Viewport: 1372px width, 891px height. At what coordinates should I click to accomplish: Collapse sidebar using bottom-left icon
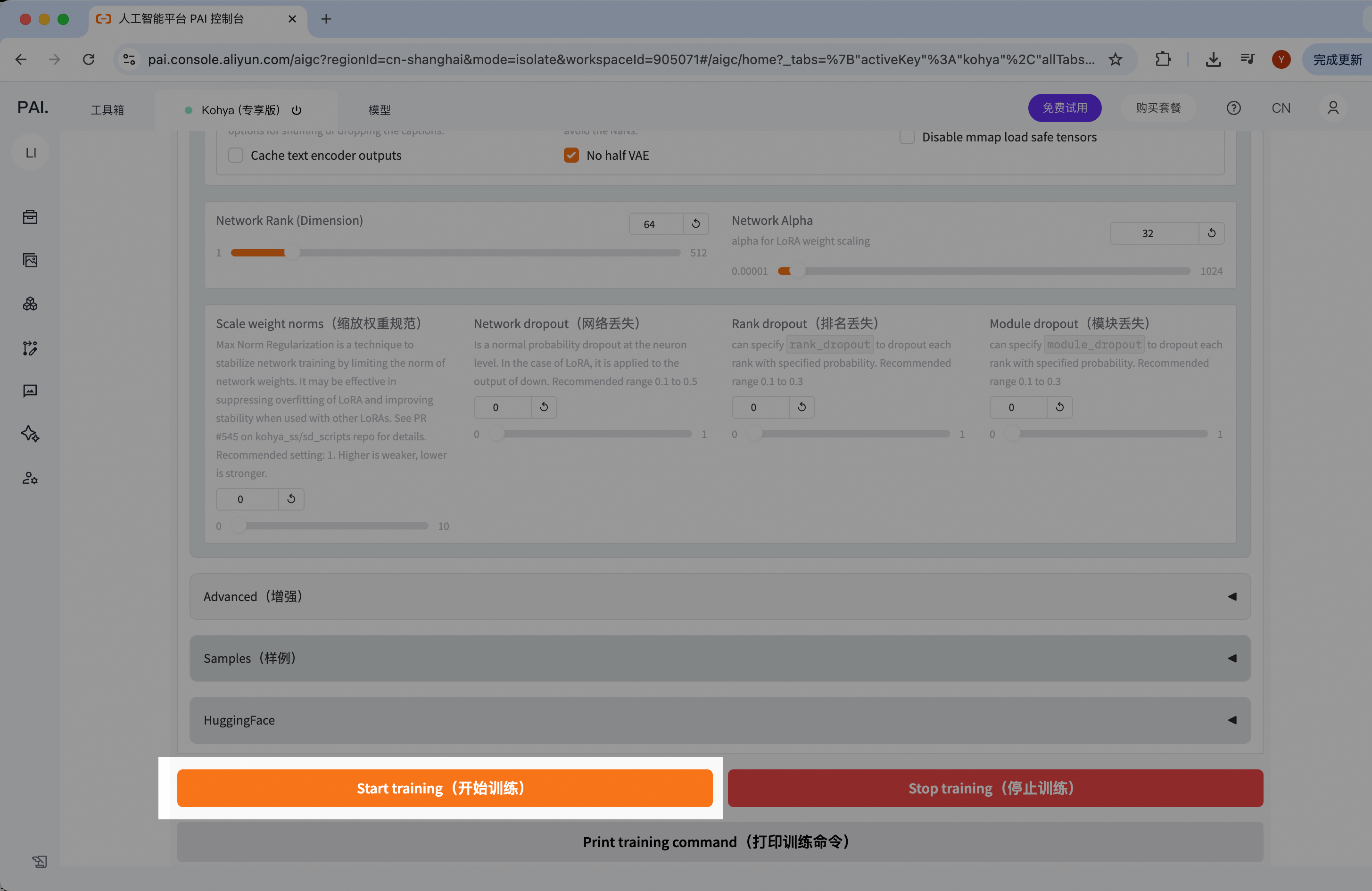[x=39, y=861]
